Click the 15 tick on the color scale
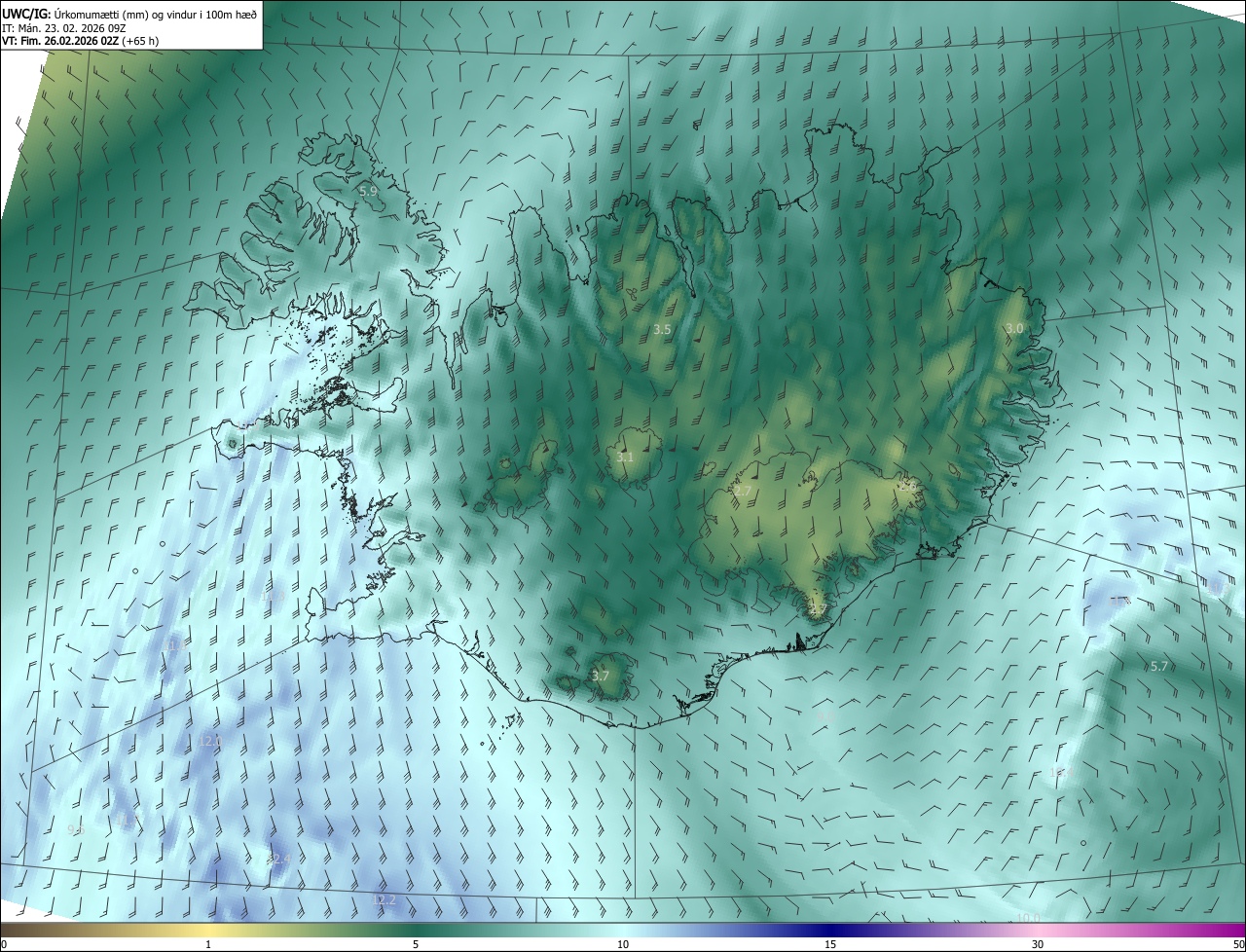The height and width of the screenshot is (952, 1246). coord(830,945)
